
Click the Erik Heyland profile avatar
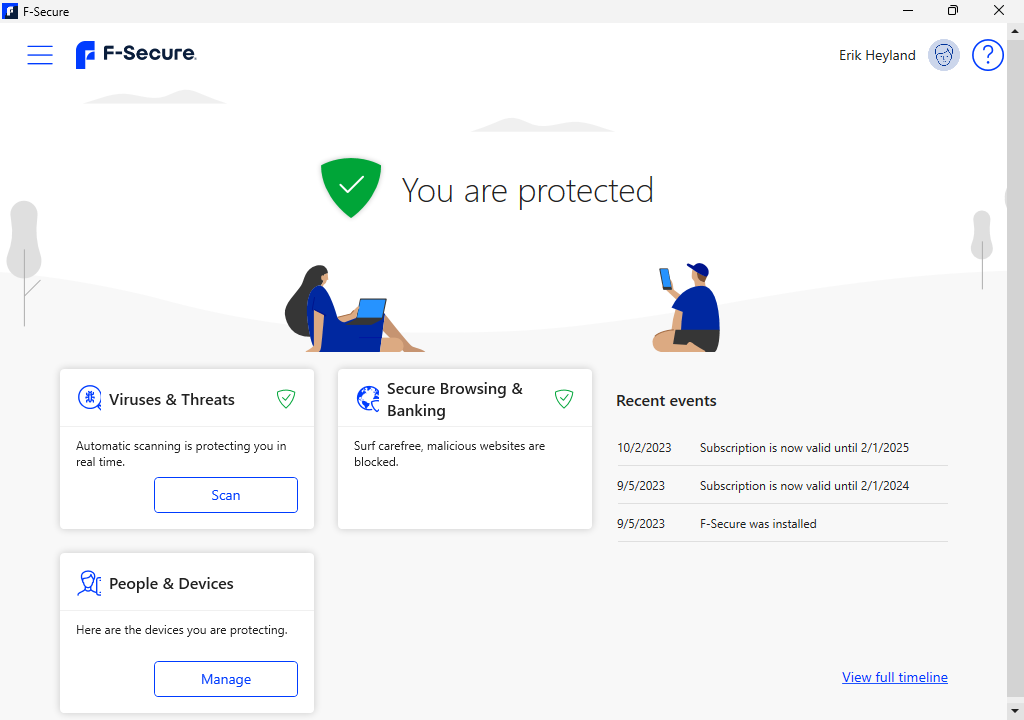(943, 55)
